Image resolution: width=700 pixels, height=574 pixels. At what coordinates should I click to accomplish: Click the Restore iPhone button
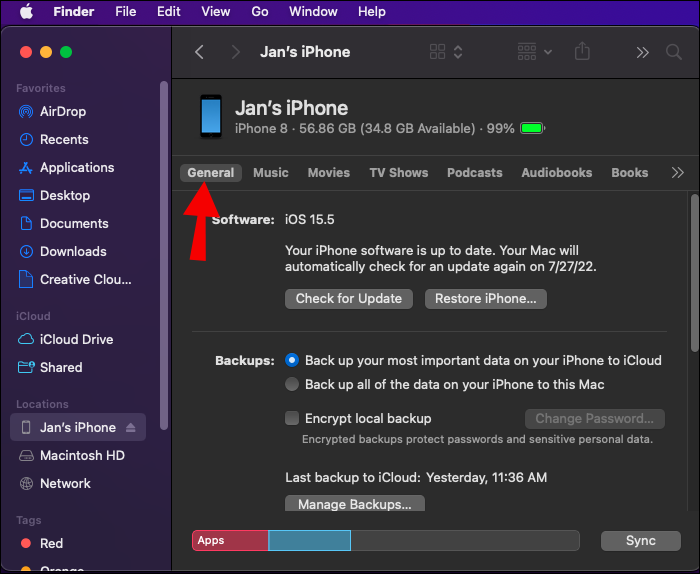point(486,299)
